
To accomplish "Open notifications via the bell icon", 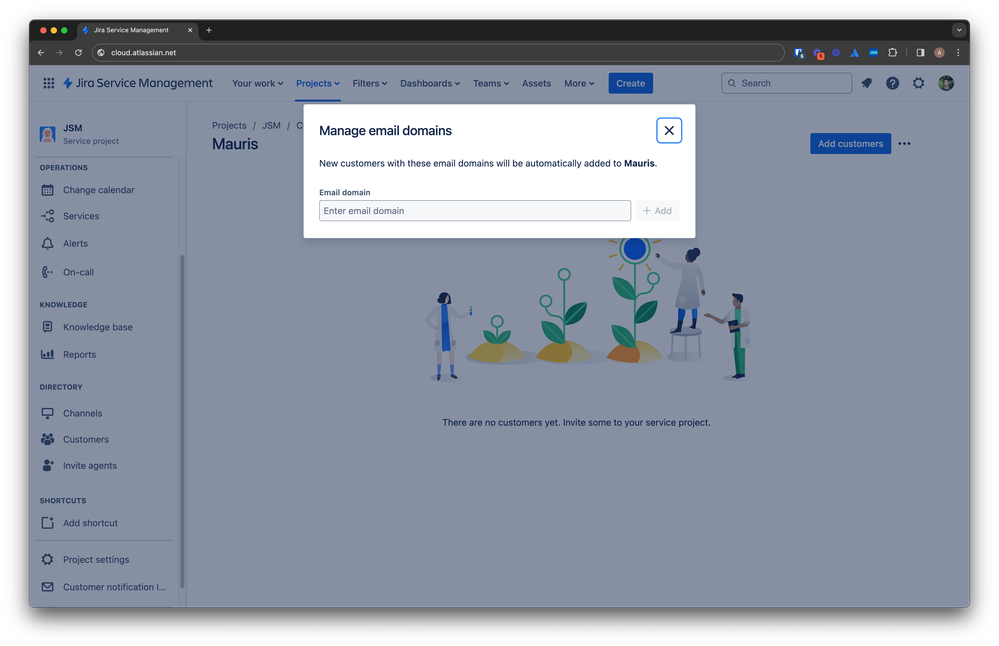I will [x=866, y=83].
